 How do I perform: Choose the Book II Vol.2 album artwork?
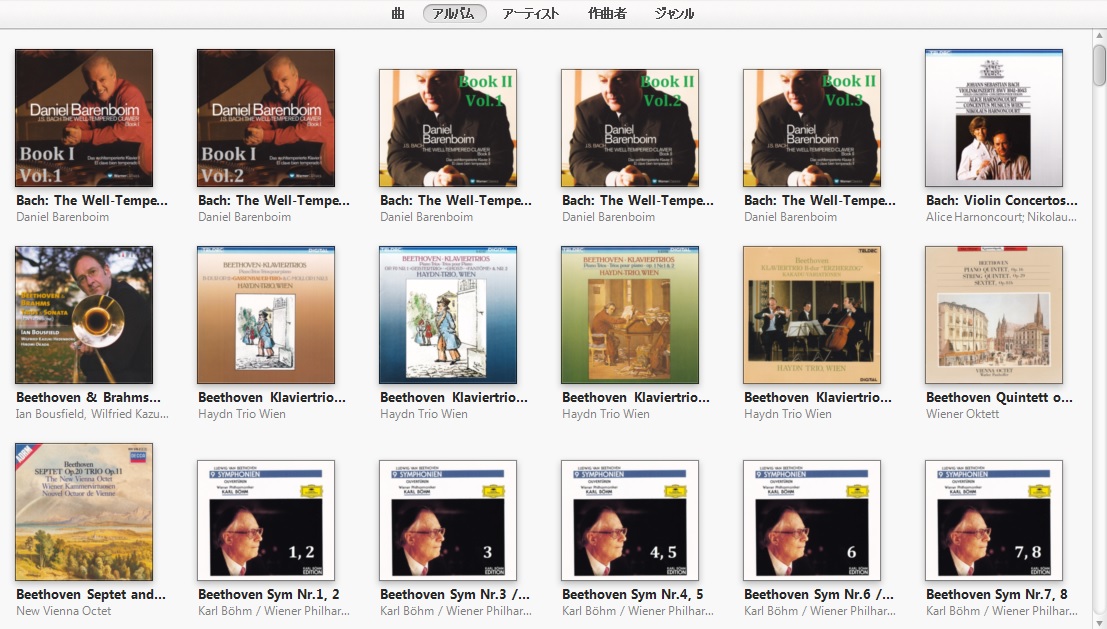(x=630, y=128)
